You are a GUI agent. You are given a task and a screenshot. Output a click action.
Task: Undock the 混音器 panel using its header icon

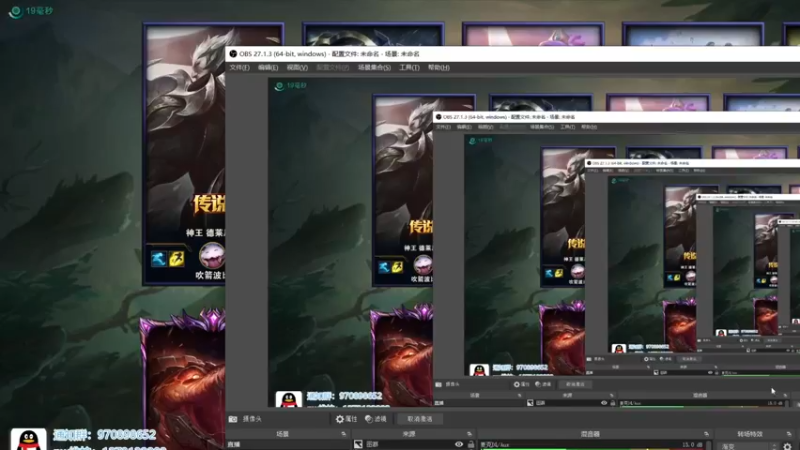click(707, 434)
